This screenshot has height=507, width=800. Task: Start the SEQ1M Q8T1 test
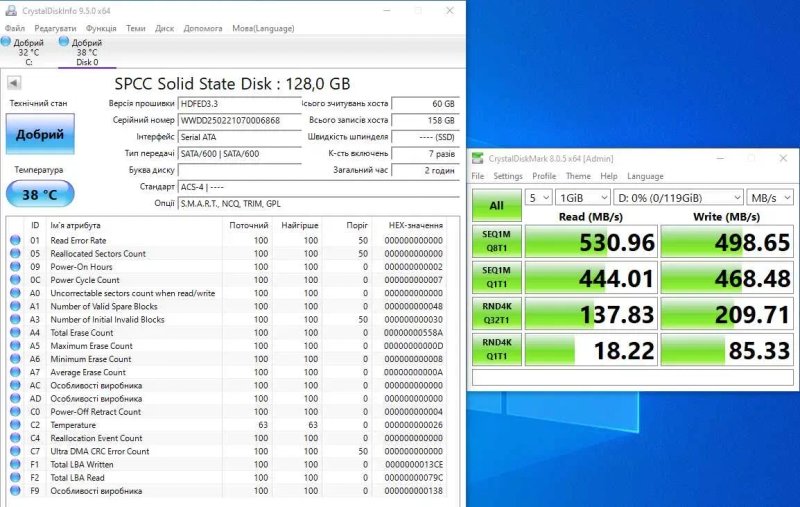point(496,241)
